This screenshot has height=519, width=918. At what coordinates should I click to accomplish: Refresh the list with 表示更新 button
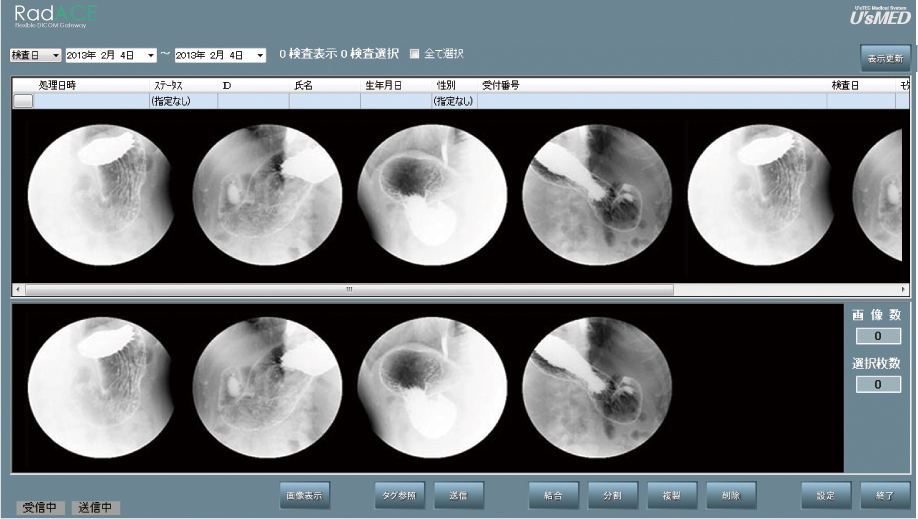[x=884, y=58]
